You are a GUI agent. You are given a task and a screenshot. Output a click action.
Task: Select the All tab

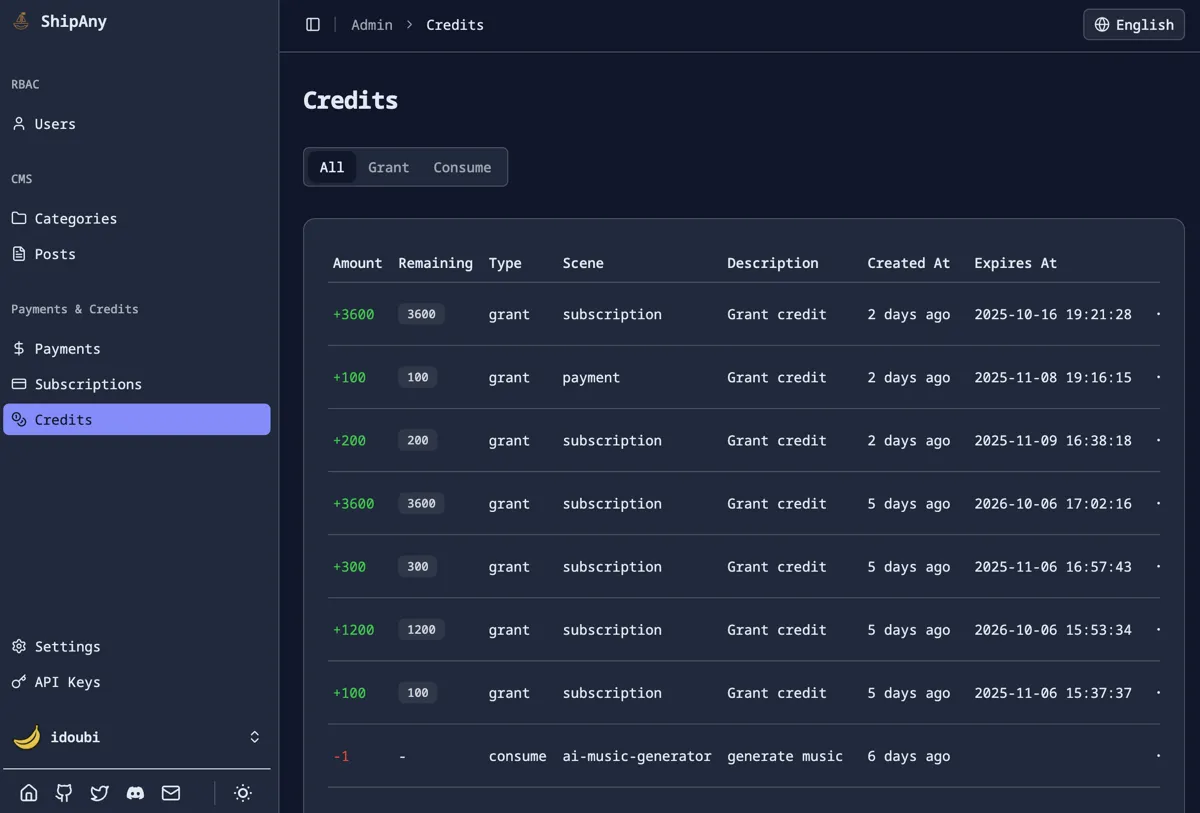(332, 167)
